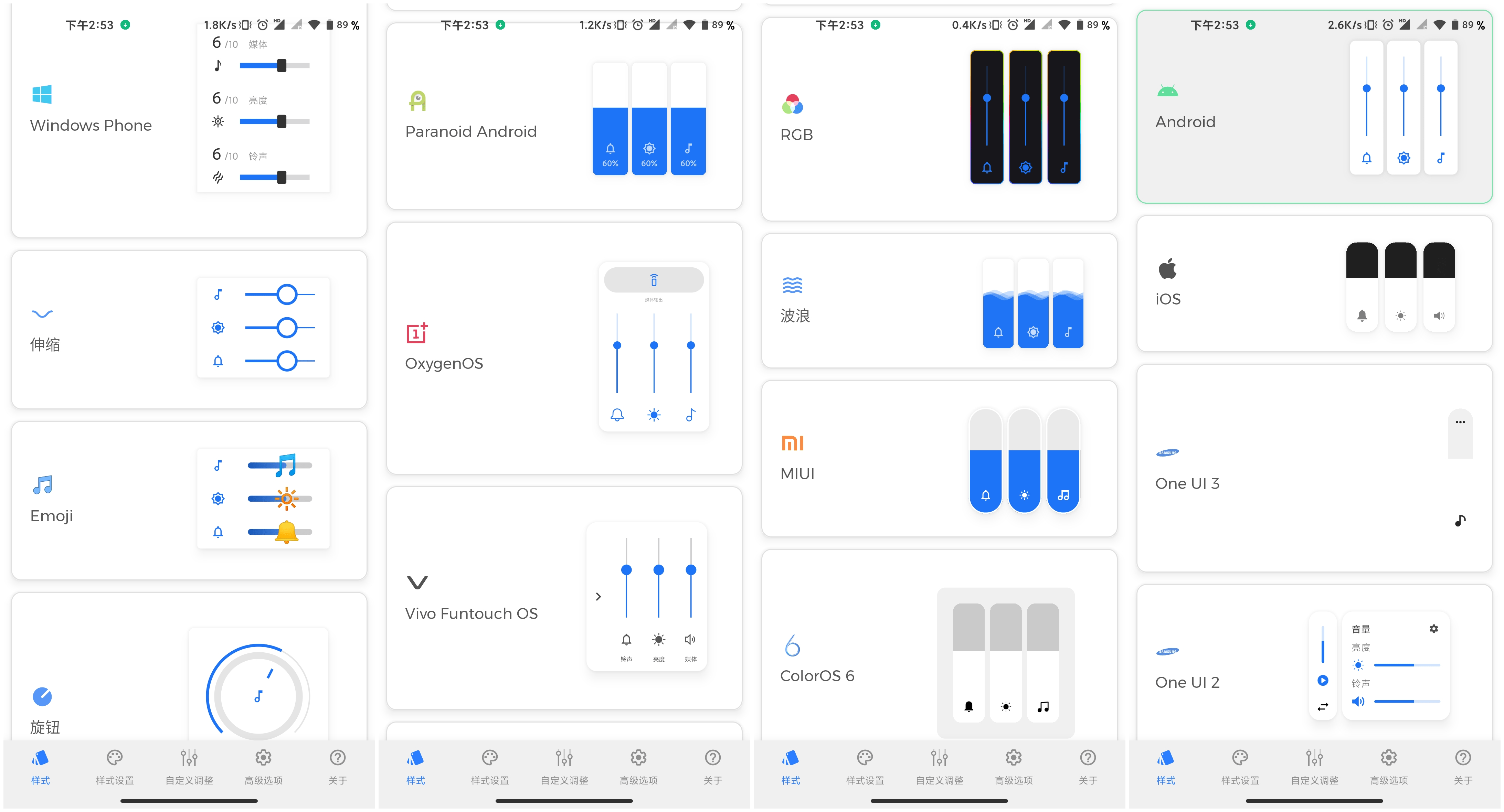Click the blue knob icon above 旋钮

tap(42, 696)
